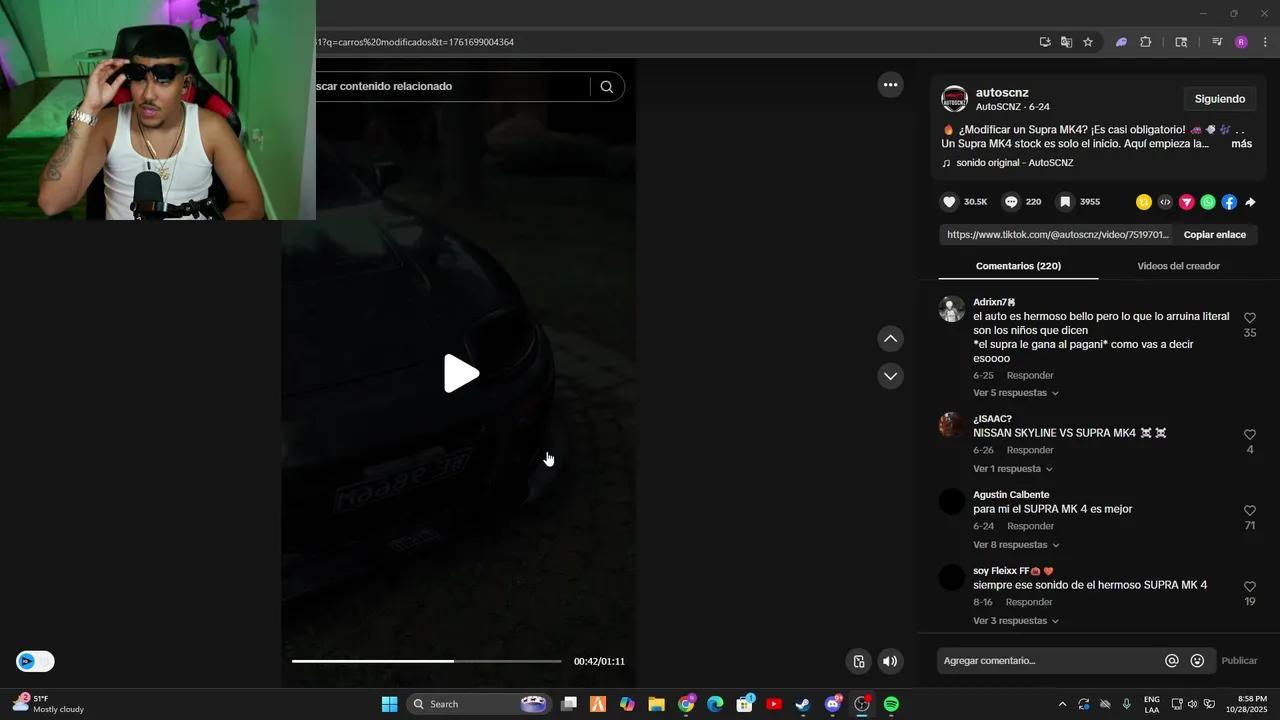The image size is (1280, 720).
Task: Open Windows Start menu
Action: (x=389, y=704)
